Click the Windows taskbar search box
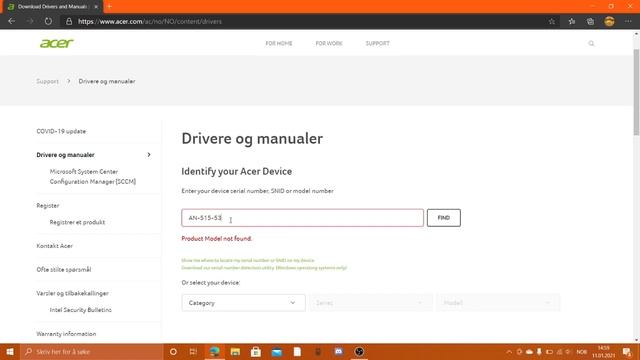The height and width of the screenshot is (360, 640). pyautogui.click(x=91, y=351)
